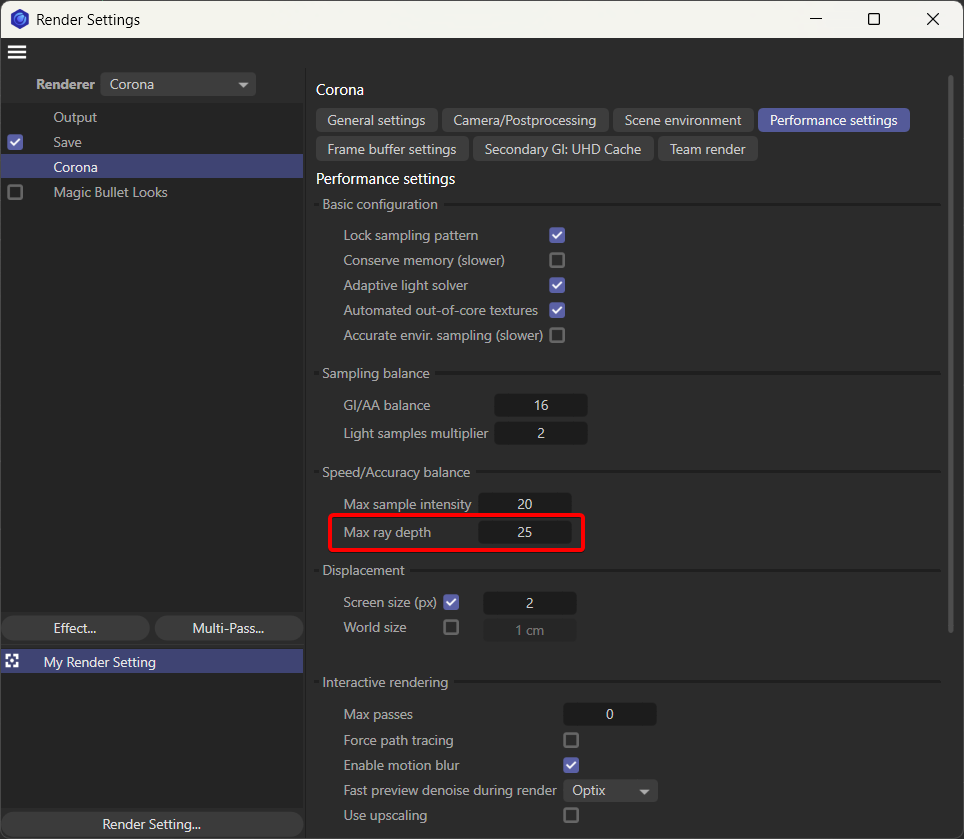Image resolution: width=964 pixels, height=839 pixels.
Task: Switch to General settings tab
Action: tap(376, 120)
